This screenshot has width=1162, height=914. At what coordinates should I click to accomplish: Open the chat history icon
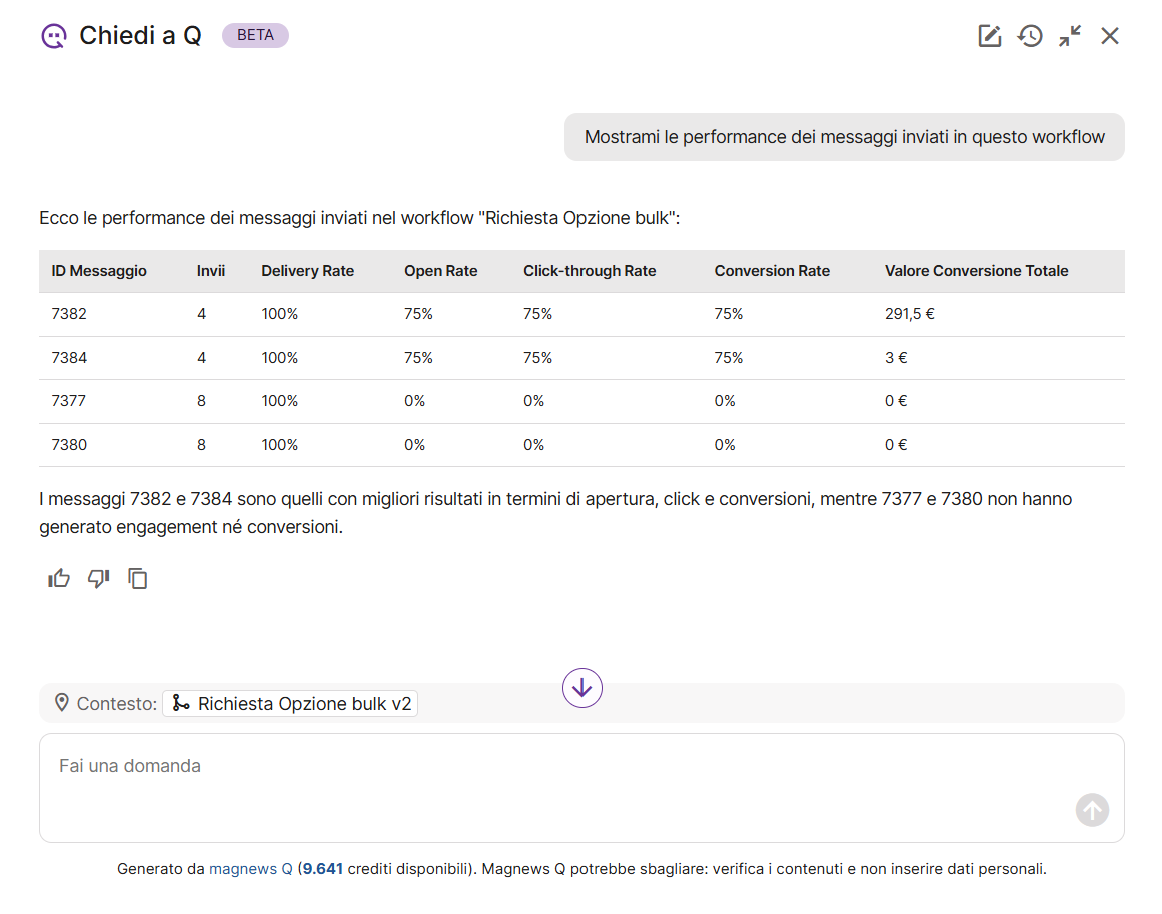(1030, 36)
